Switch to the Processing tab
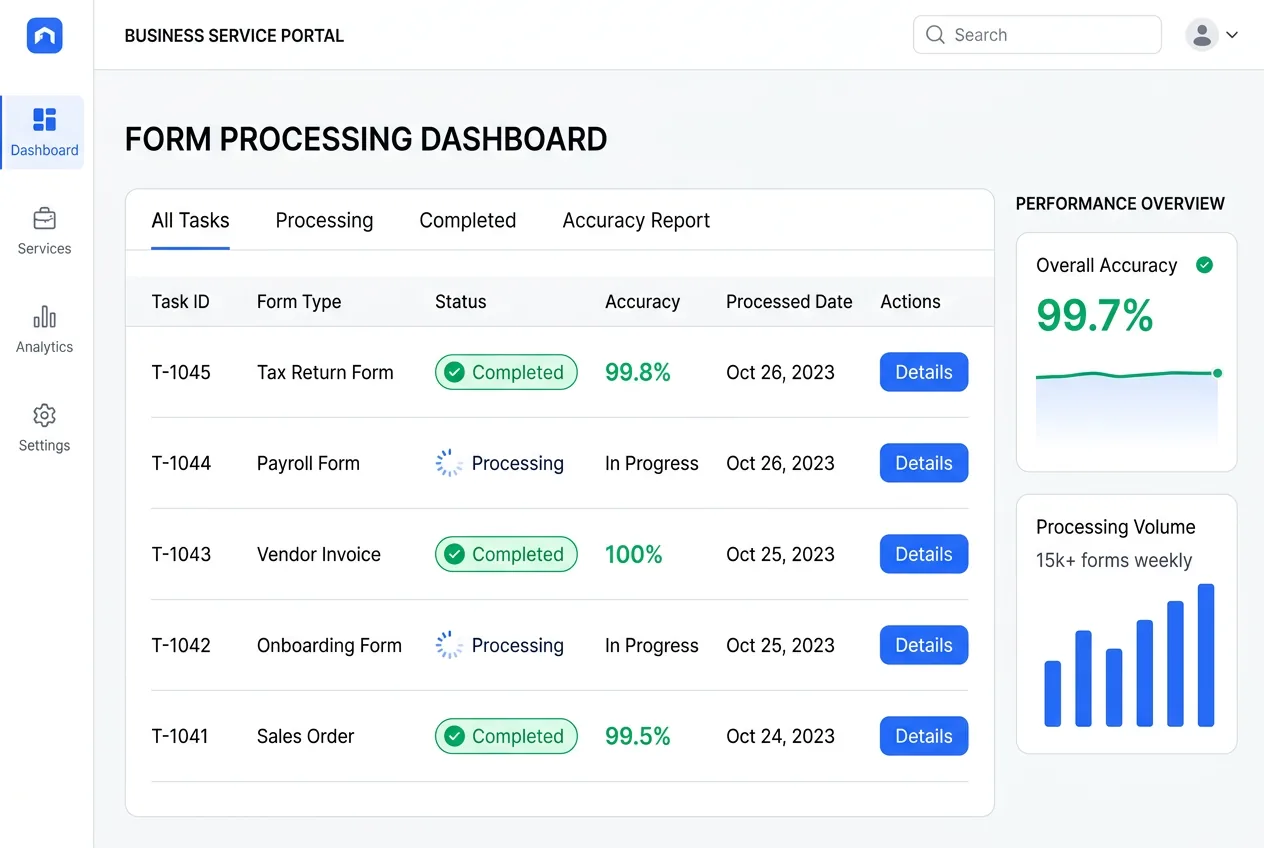Viewport: 1264px width, 848px height. 324,220
